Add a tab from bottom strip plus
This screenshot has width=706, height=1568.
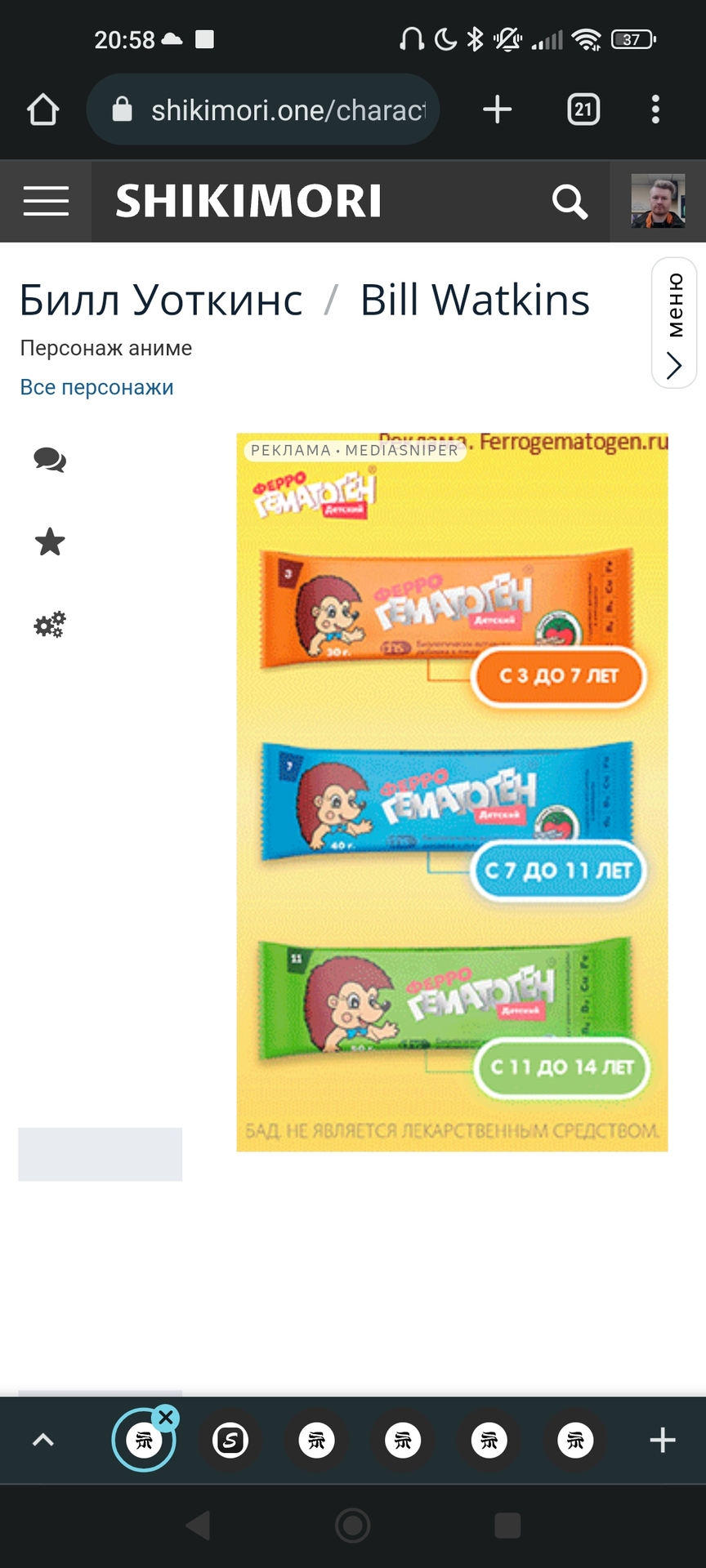pyautogui.click(x=663, y=1440)
